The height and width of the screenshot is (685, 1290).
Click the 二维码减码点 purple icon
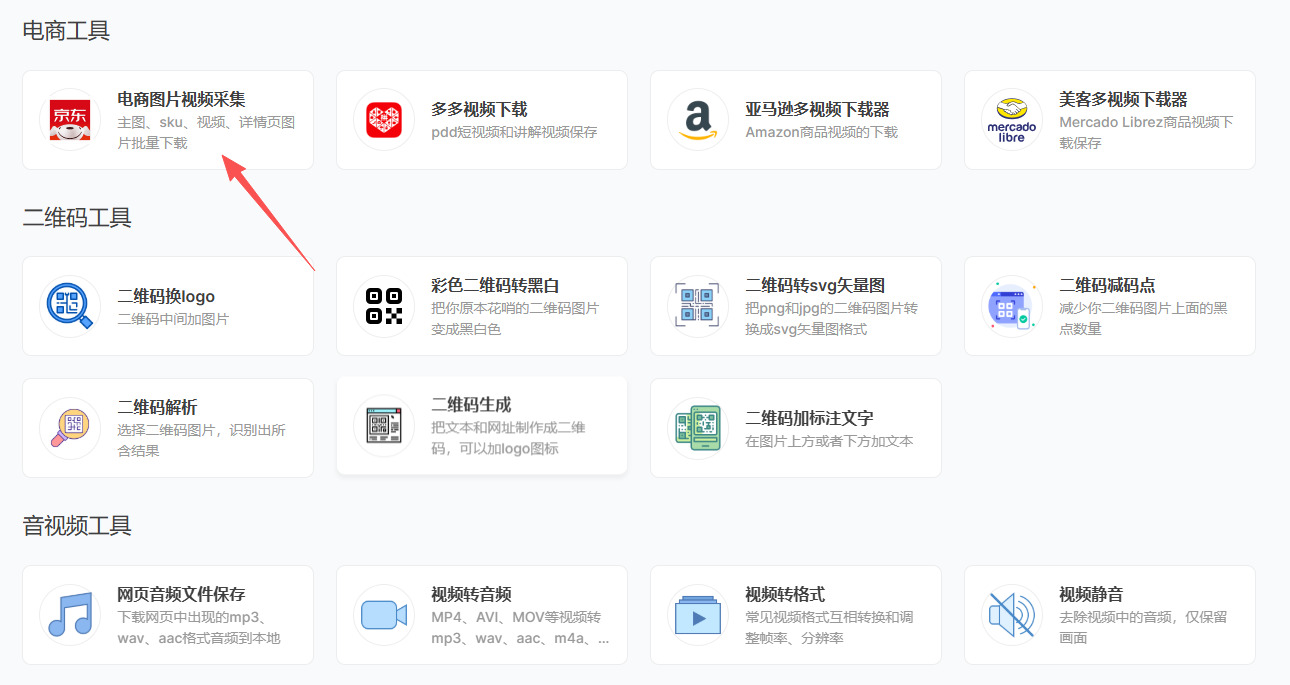click(x=1012, y=306)
